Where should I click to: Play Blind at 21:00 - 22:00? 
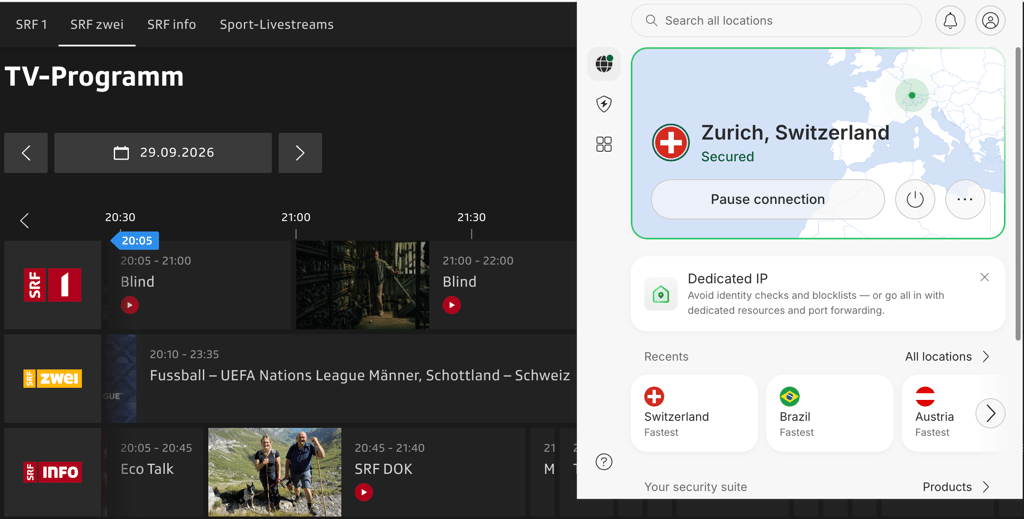pyautogui.click(x=451, y=305)
